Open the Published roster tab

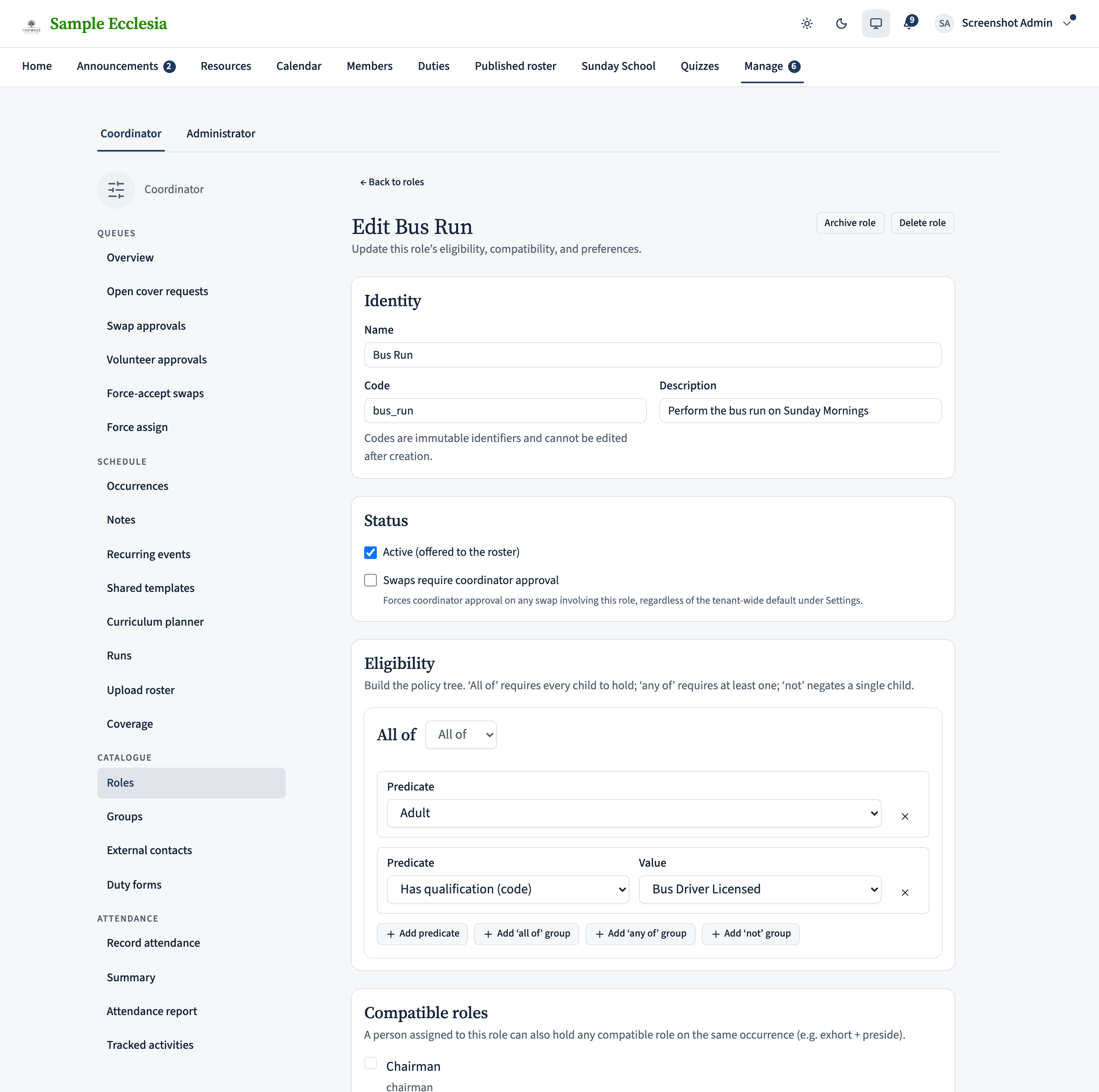coord(515,67)
